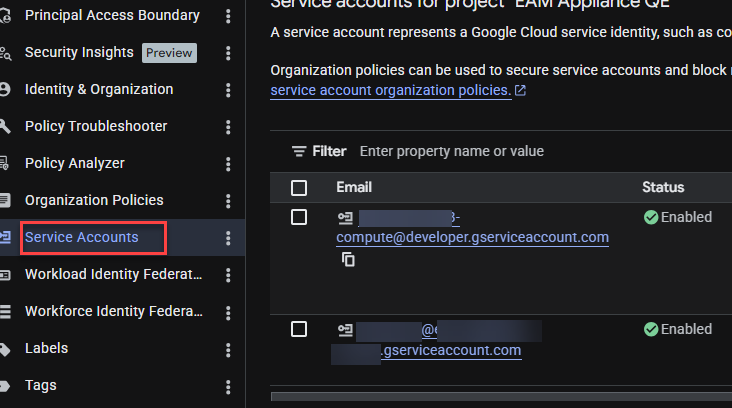The image size is (732, 408).
Task: Click the Identity & Organization person icon
Action: point(5,89)
